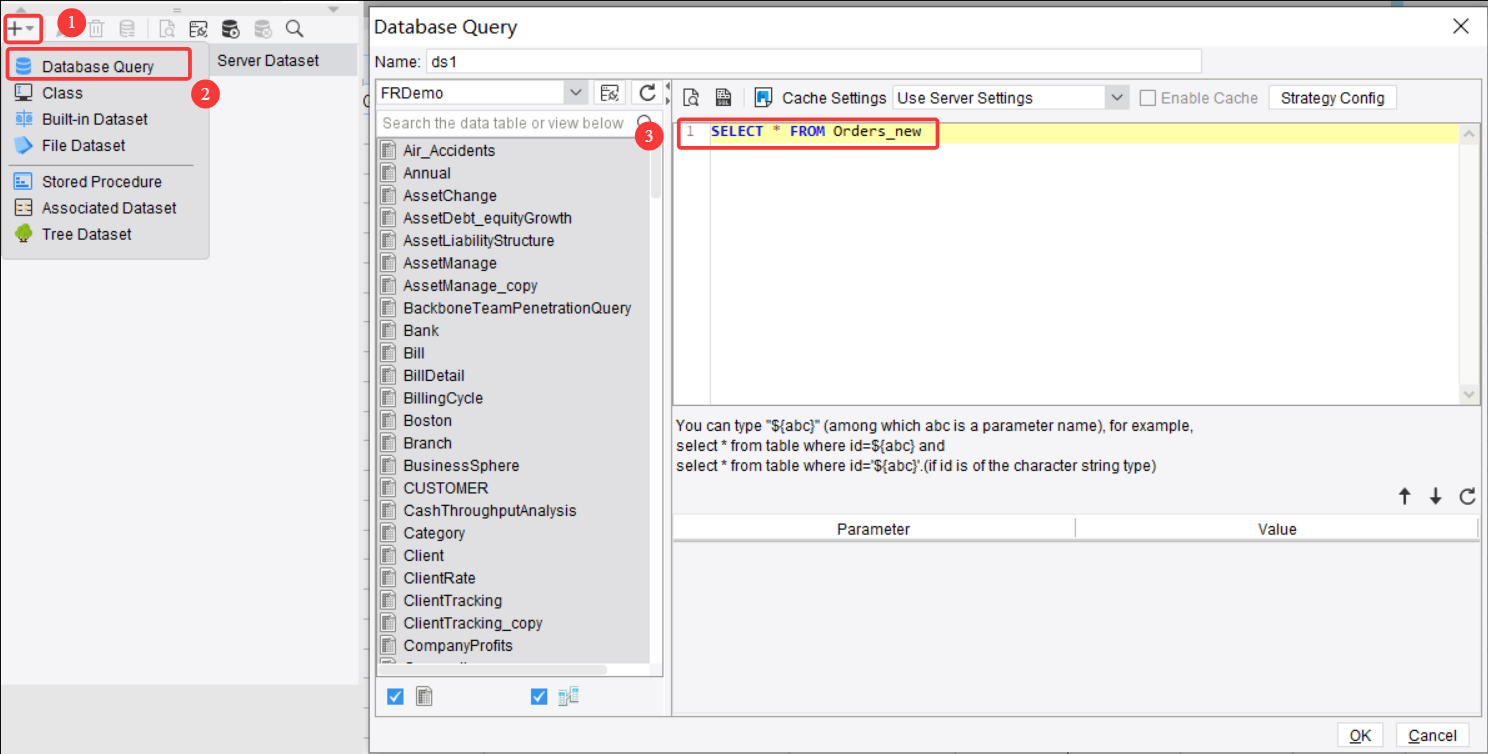Image resolution: width=1488 pixels, height=754 pixels.
Task: Click the move parameter down arrow
Action: click(1435, 496)
